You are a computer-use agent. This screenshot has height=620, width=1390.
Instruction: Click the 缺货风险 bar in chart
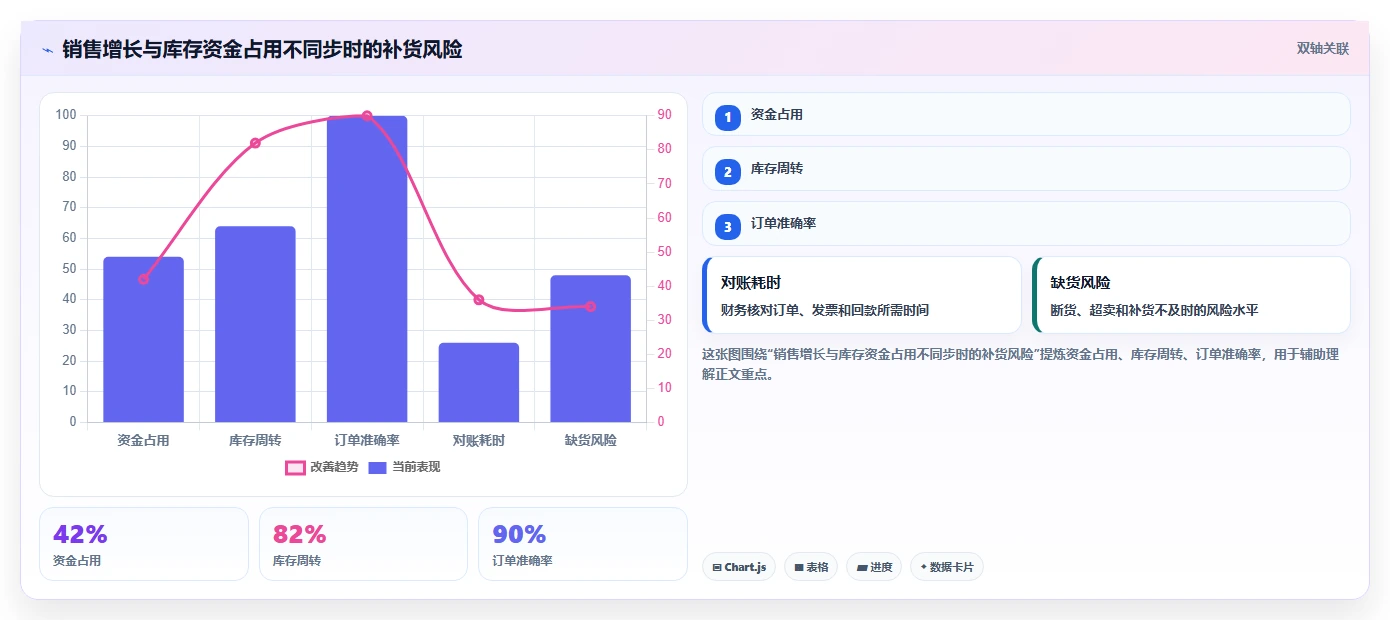click(591, 349)
